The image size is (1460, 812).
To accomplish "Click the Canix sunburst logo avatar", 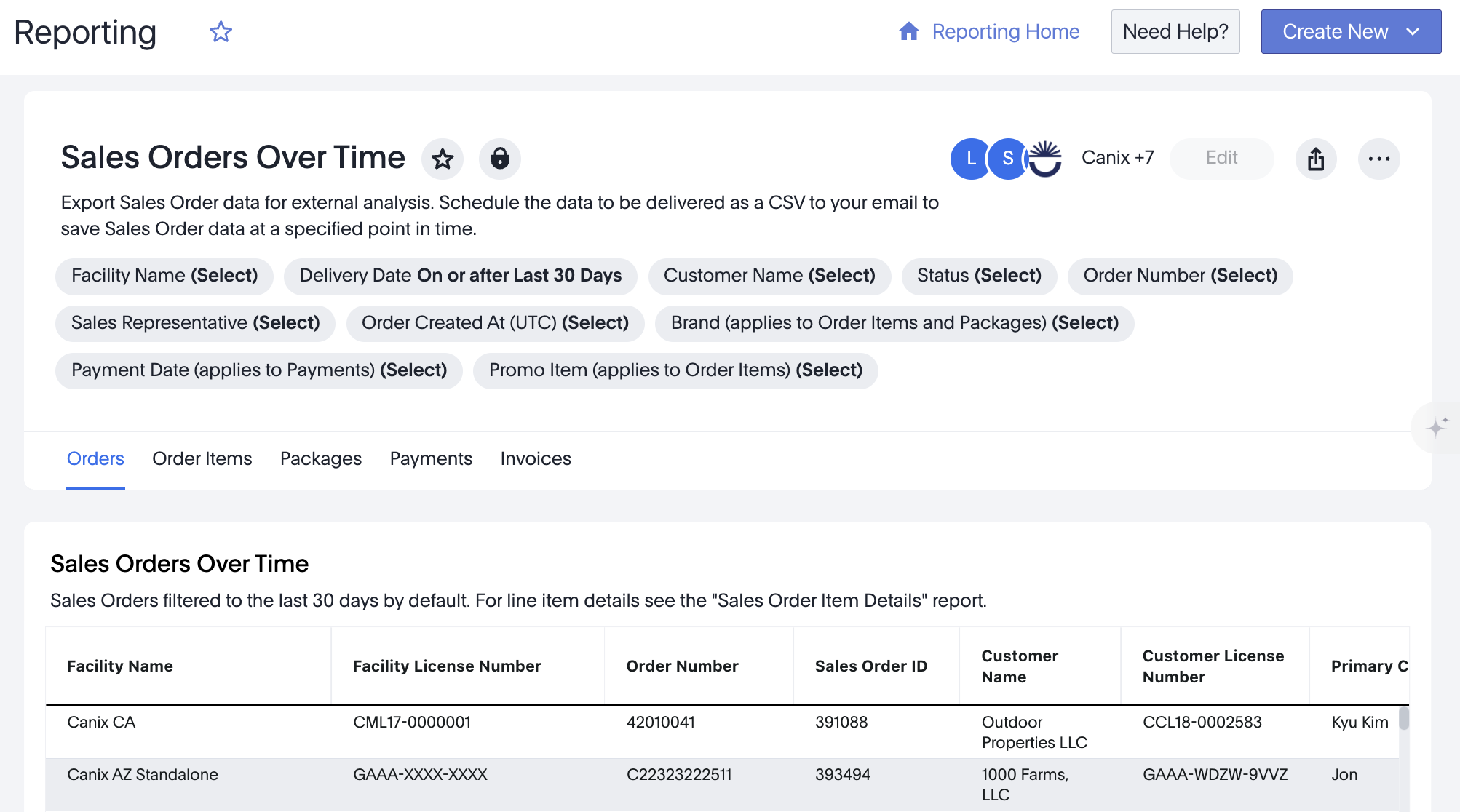I will 1047,159.
